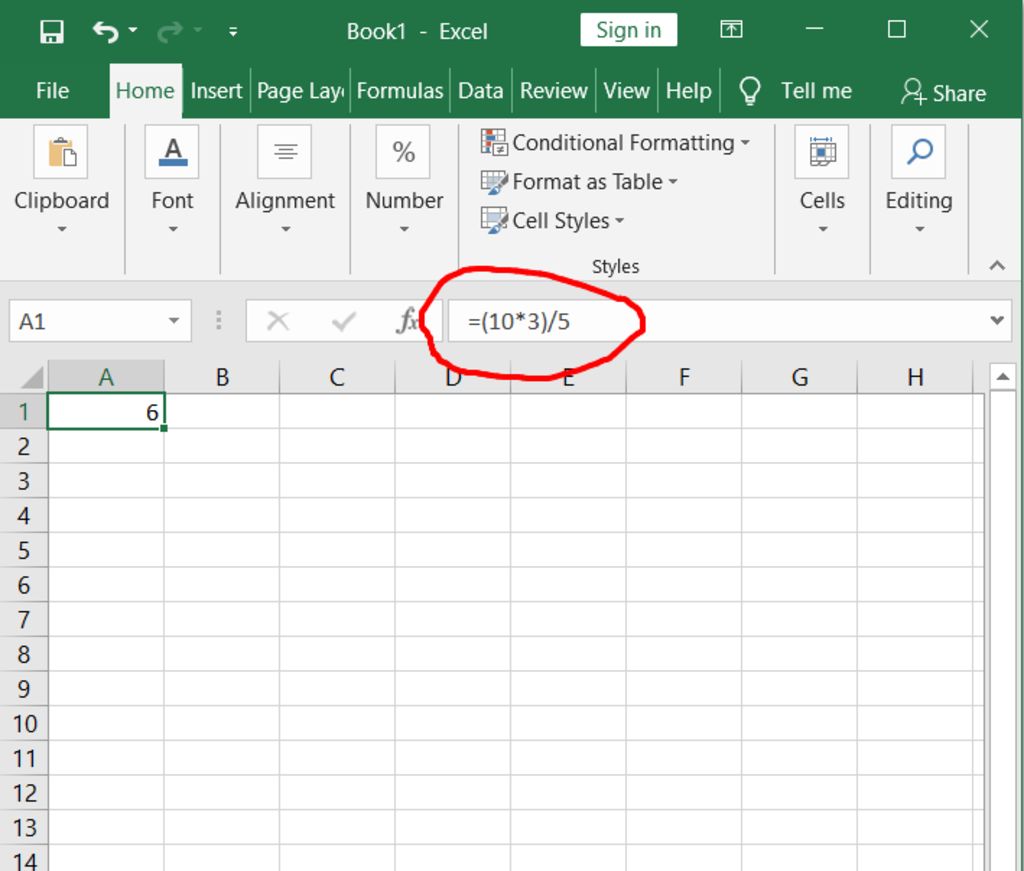This screenshot has width=1024, height=871.
Task: Select column F header
Action: 684,377
